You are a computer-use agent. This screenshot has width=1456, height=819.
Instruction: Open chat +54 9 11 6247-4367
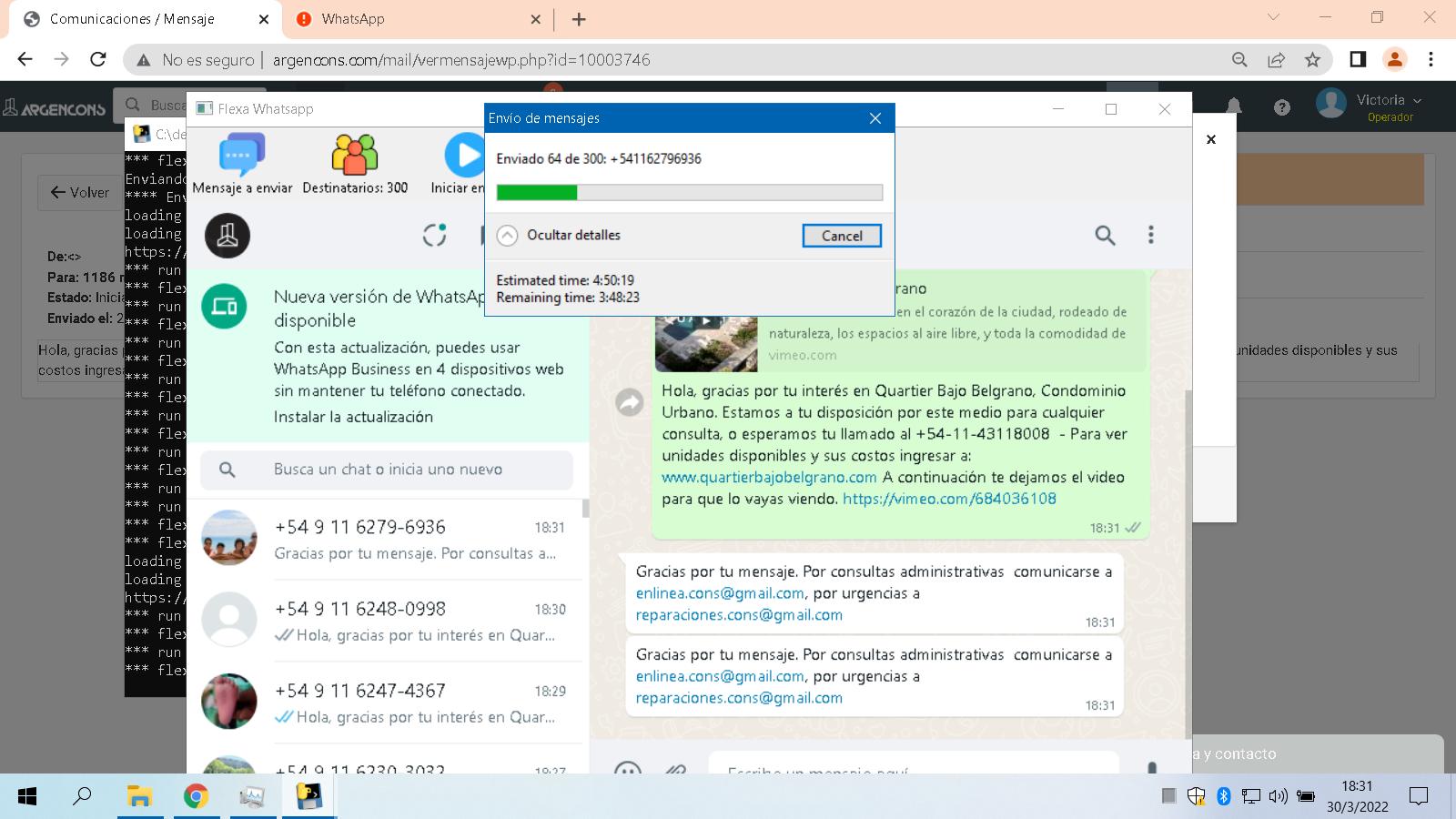pos(387,703)
